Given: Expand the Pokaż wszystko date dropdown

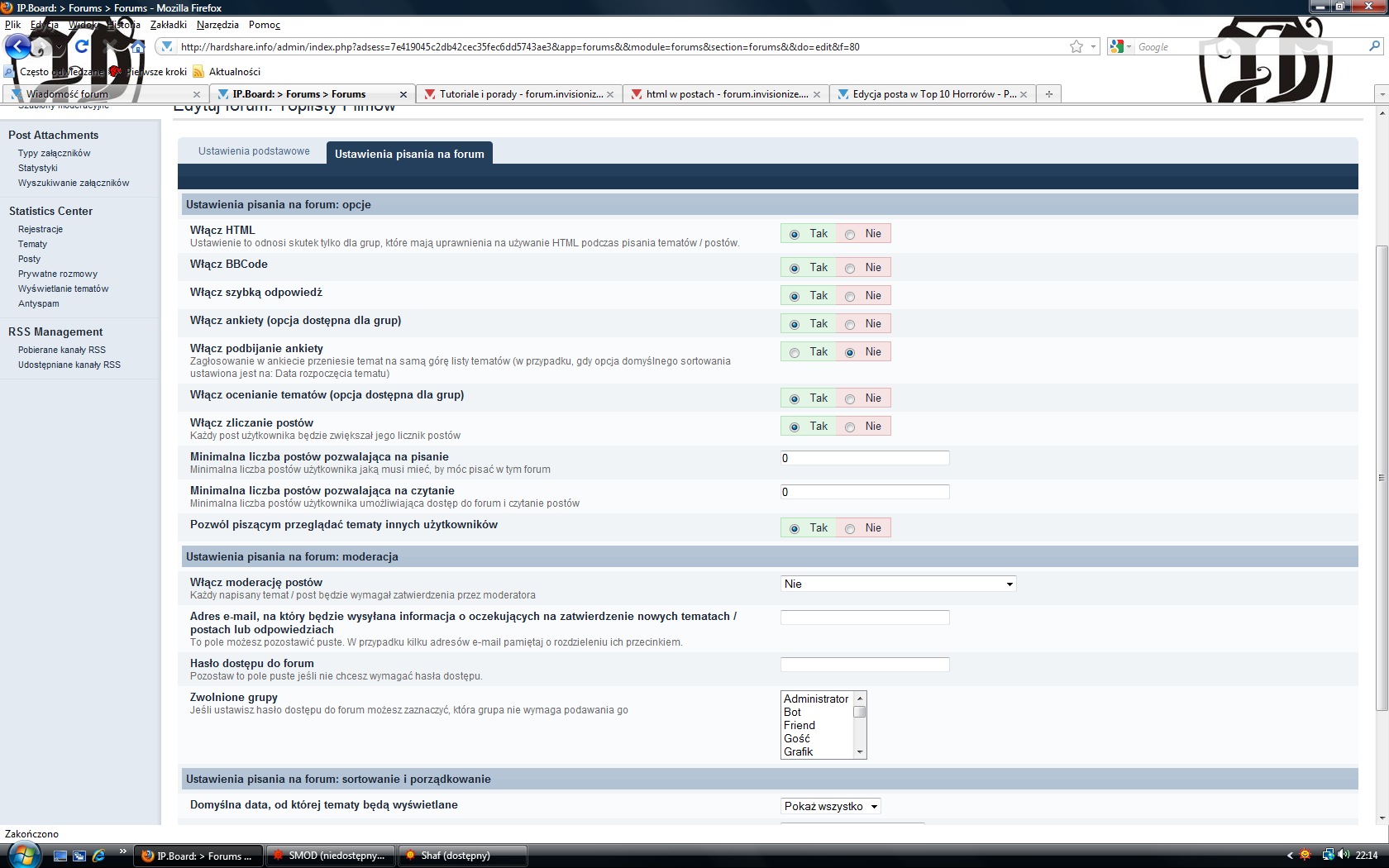Looking at the screenshot, I should (830, 807).
